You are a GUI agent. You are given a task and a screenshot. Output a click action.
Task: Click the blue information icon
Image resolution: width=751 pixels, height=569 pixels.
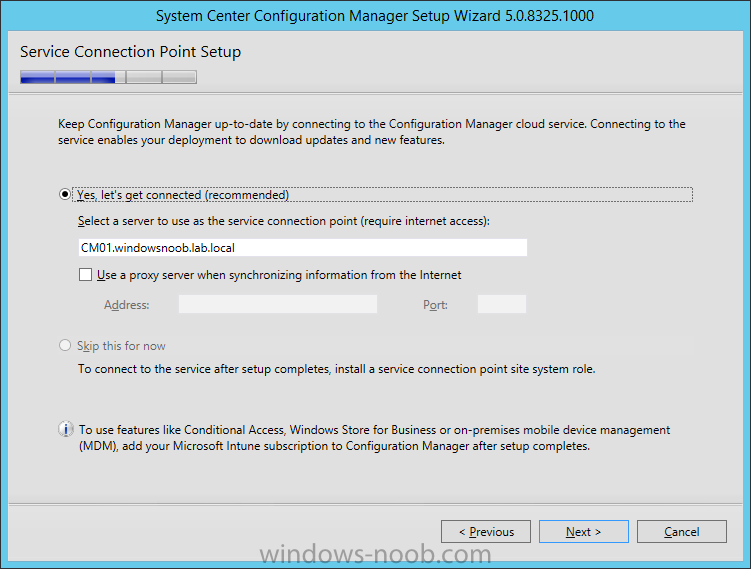coord(66,429)
